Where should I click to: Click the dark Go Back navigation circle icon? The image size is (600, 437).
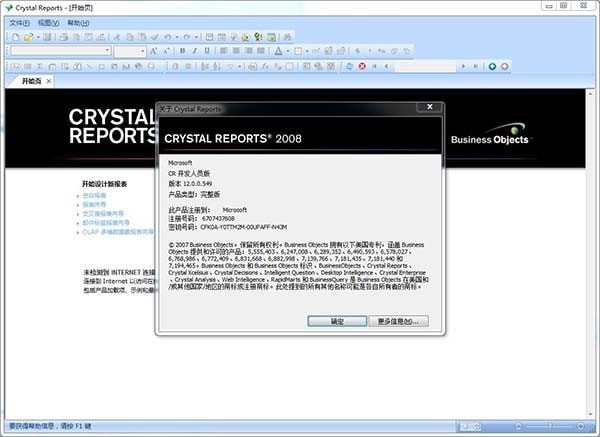click(x=492, y=66)
